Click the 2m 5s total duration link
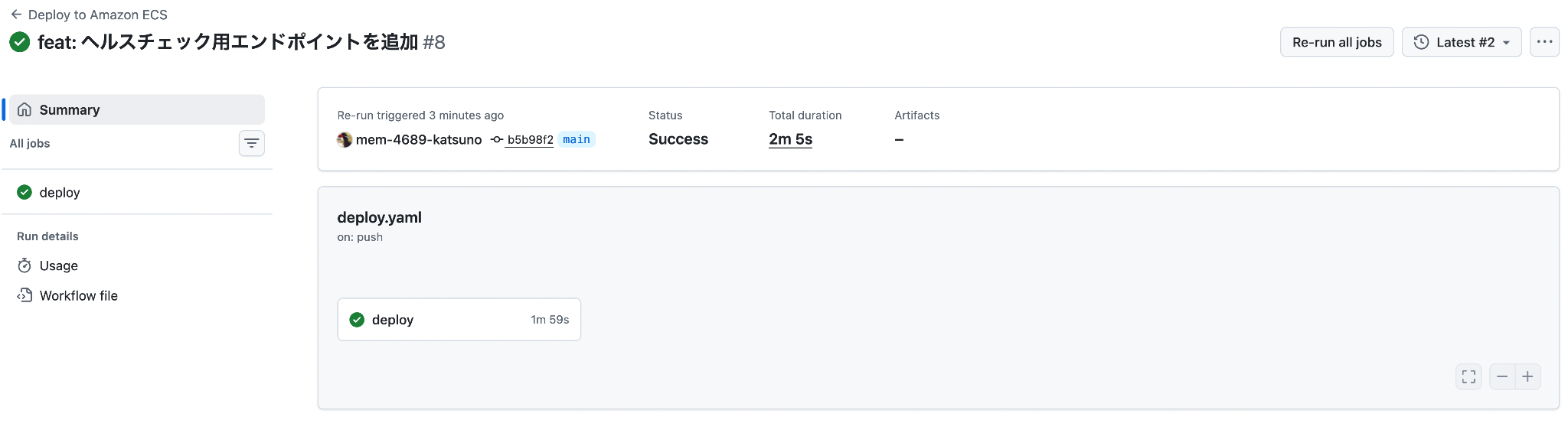The height and width of the screenshot is (433, 1568). click(x=790, y=139)
